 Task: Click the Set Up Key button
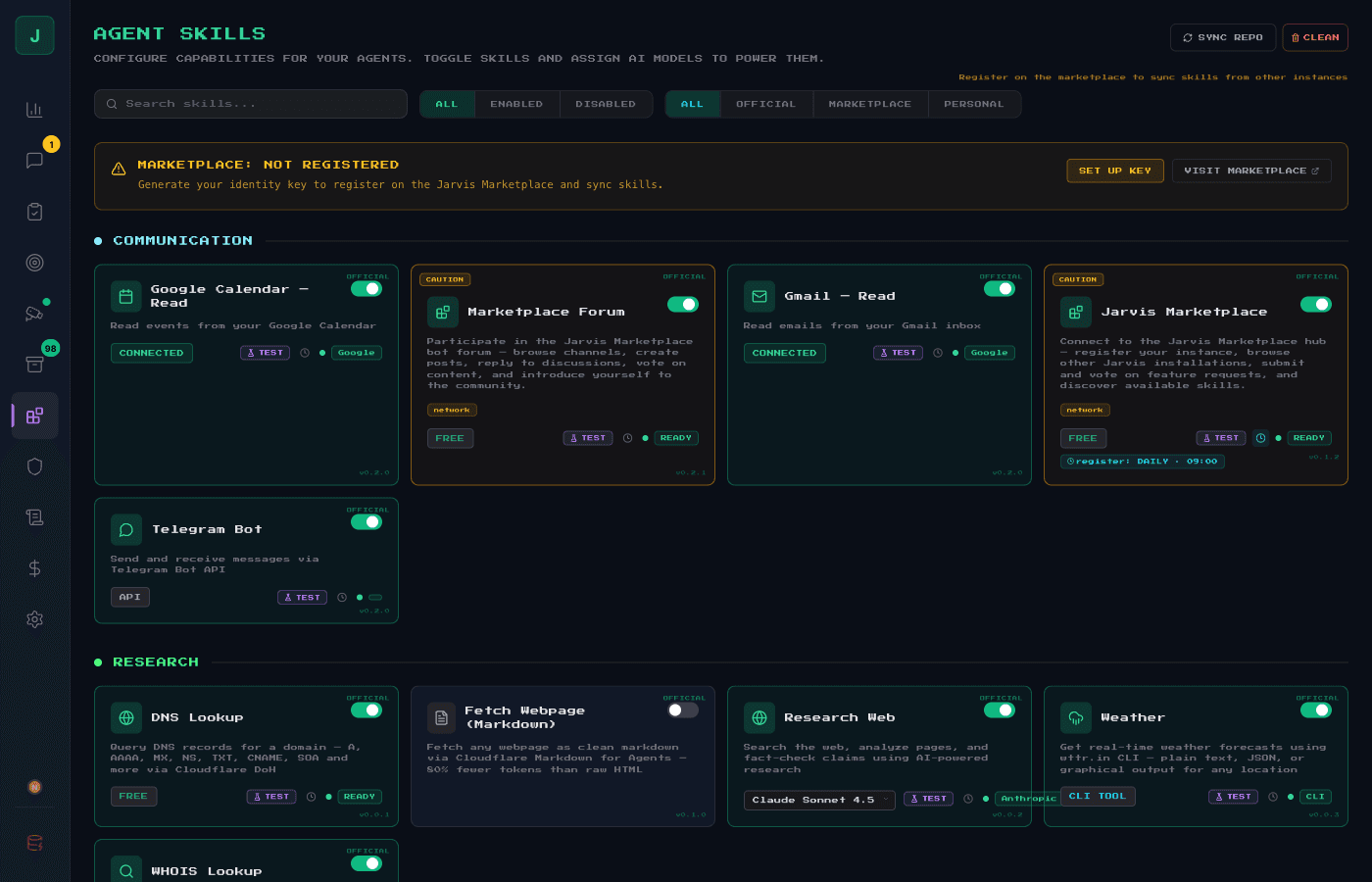pyautogui.click(x=1114, y=171)
